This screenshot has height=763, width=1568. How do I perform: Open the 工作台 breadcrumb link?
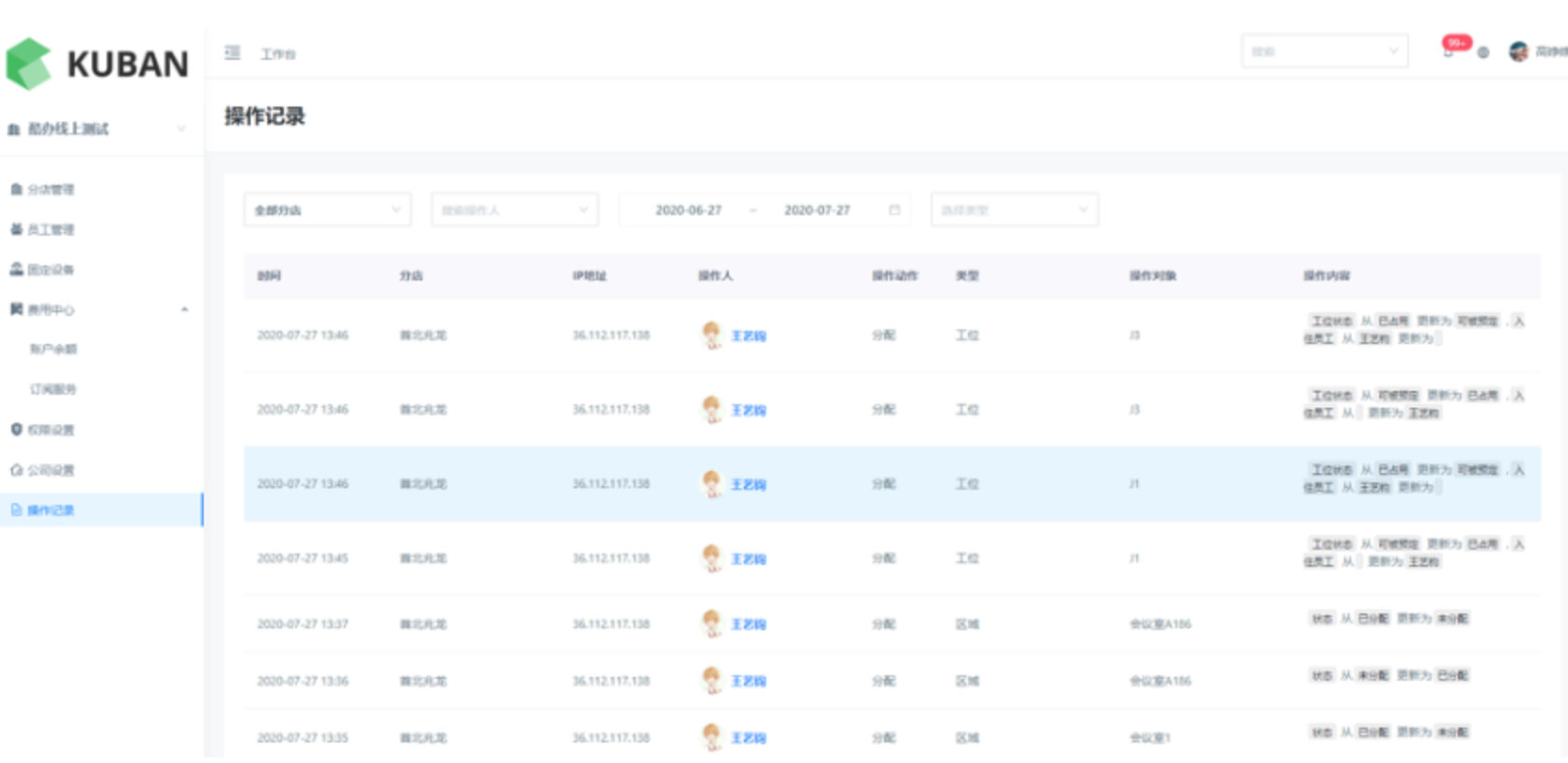pos(278,54)
